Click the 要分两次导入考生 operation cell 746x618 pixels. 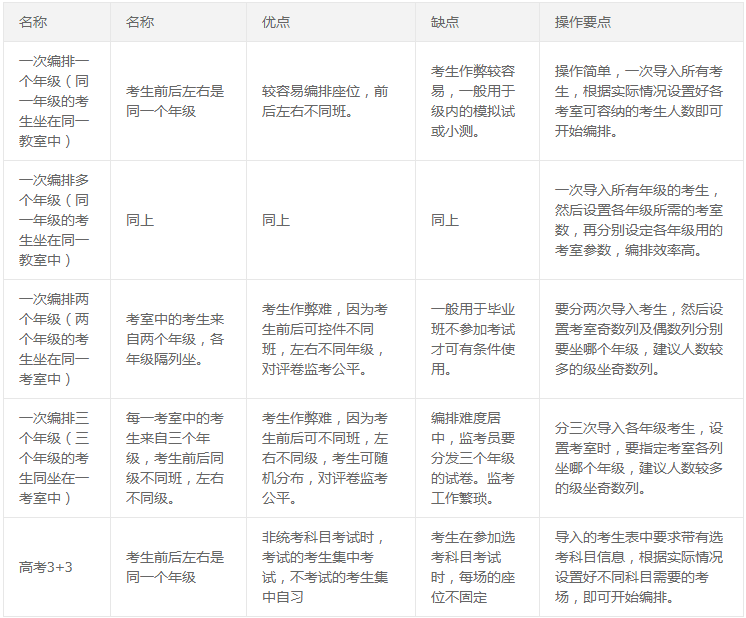coord(639,338)
